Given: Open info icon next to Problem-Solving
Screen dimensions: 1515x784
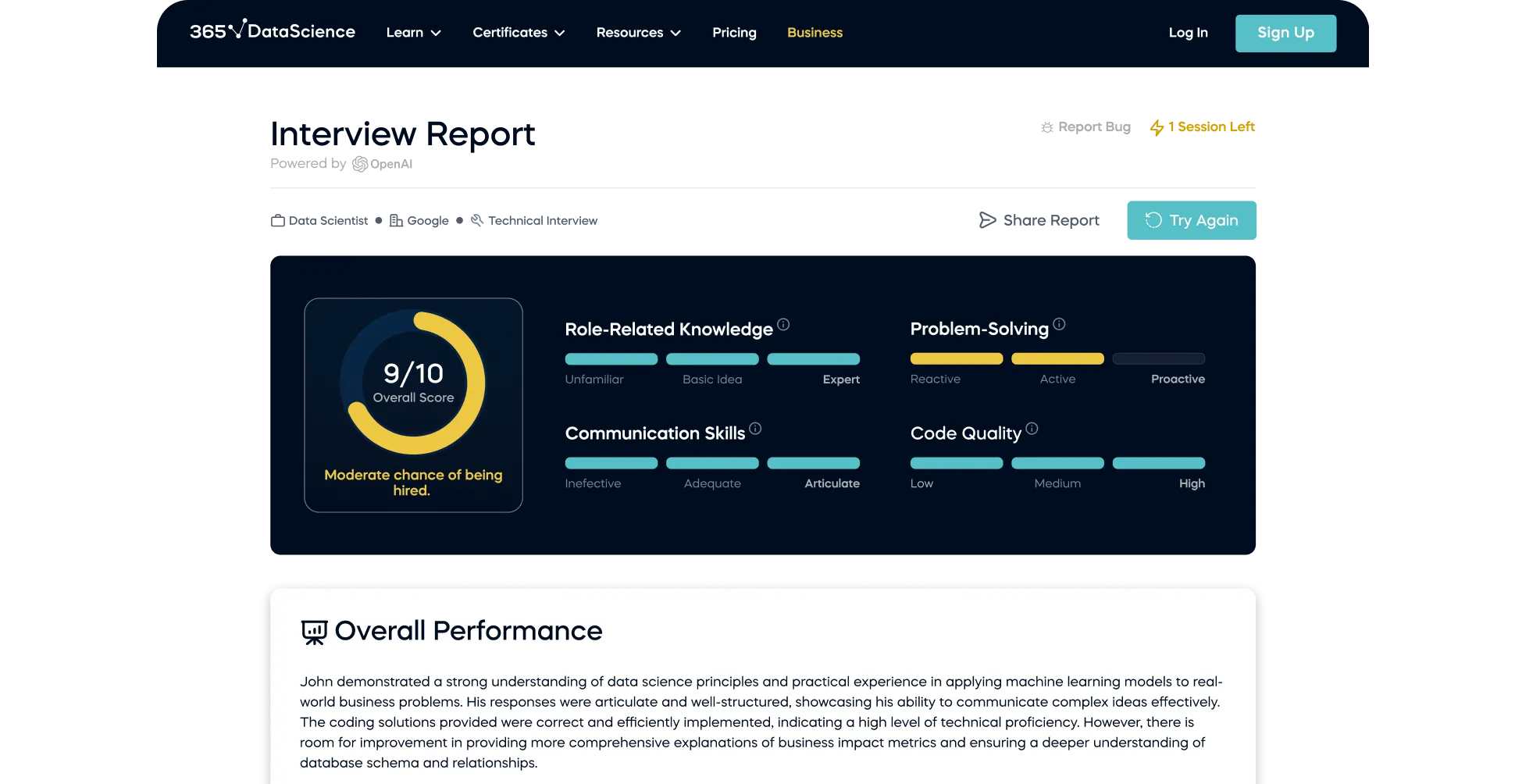Looking at the screenshot, I should [1059, 324].
